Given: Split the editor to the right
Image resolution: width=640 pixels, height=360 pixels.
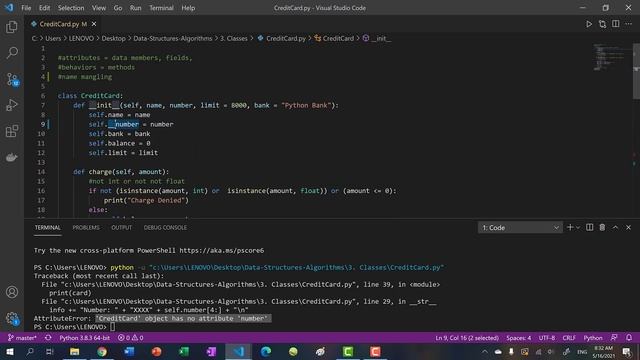Looking at the screenshot, I should tap(616, 24).
